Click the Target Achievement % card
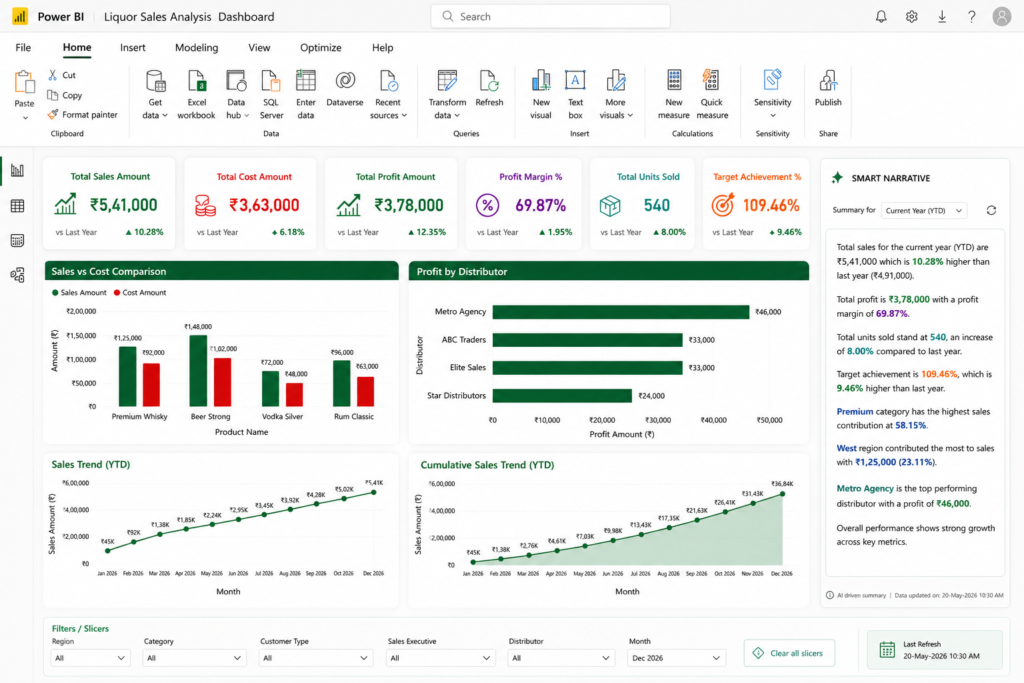Image resolution: width=1024 pixels, height=683 pixels. 756,204
